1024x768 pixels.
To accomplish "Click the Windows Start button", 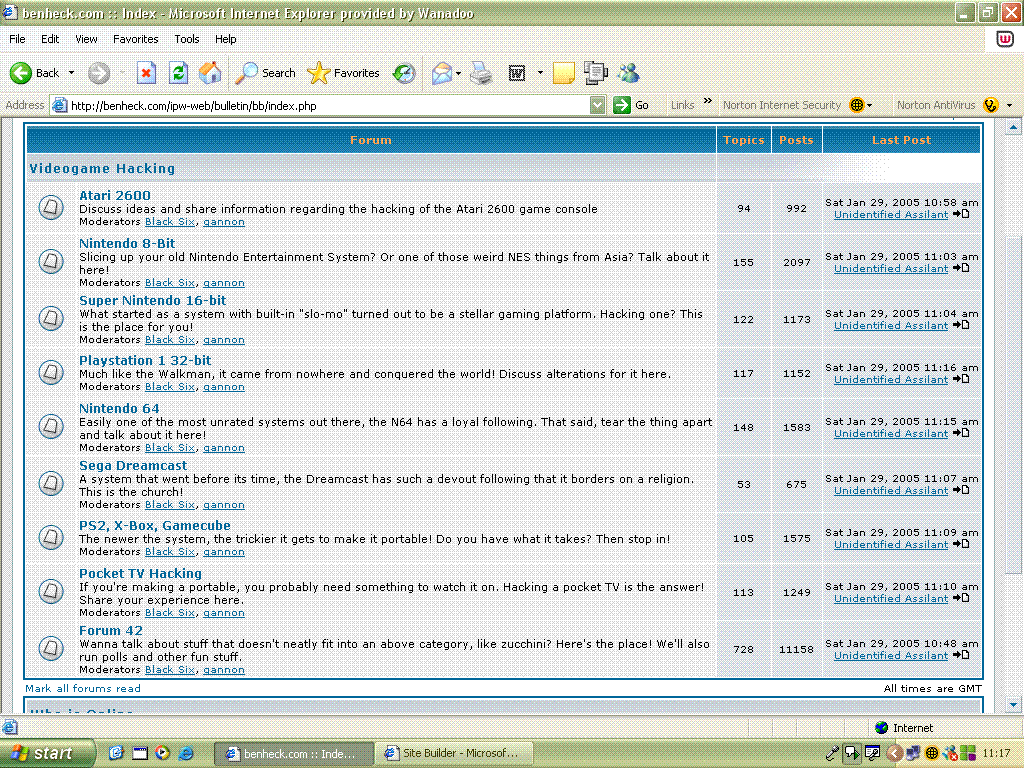I will click(46, 753).
